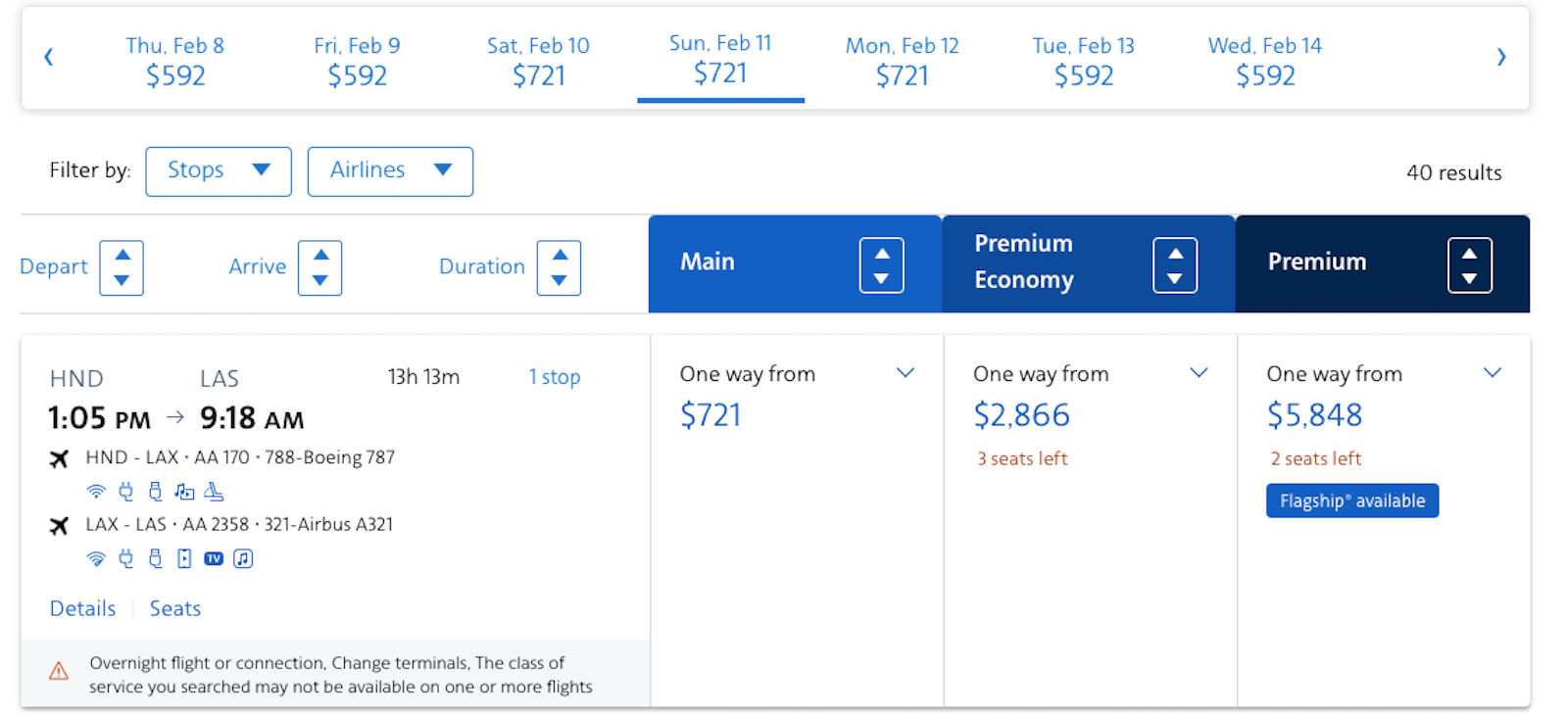Sort flights by Arrive time
Viewport: 1568px width, 715px height.
[x=319, y=267]
